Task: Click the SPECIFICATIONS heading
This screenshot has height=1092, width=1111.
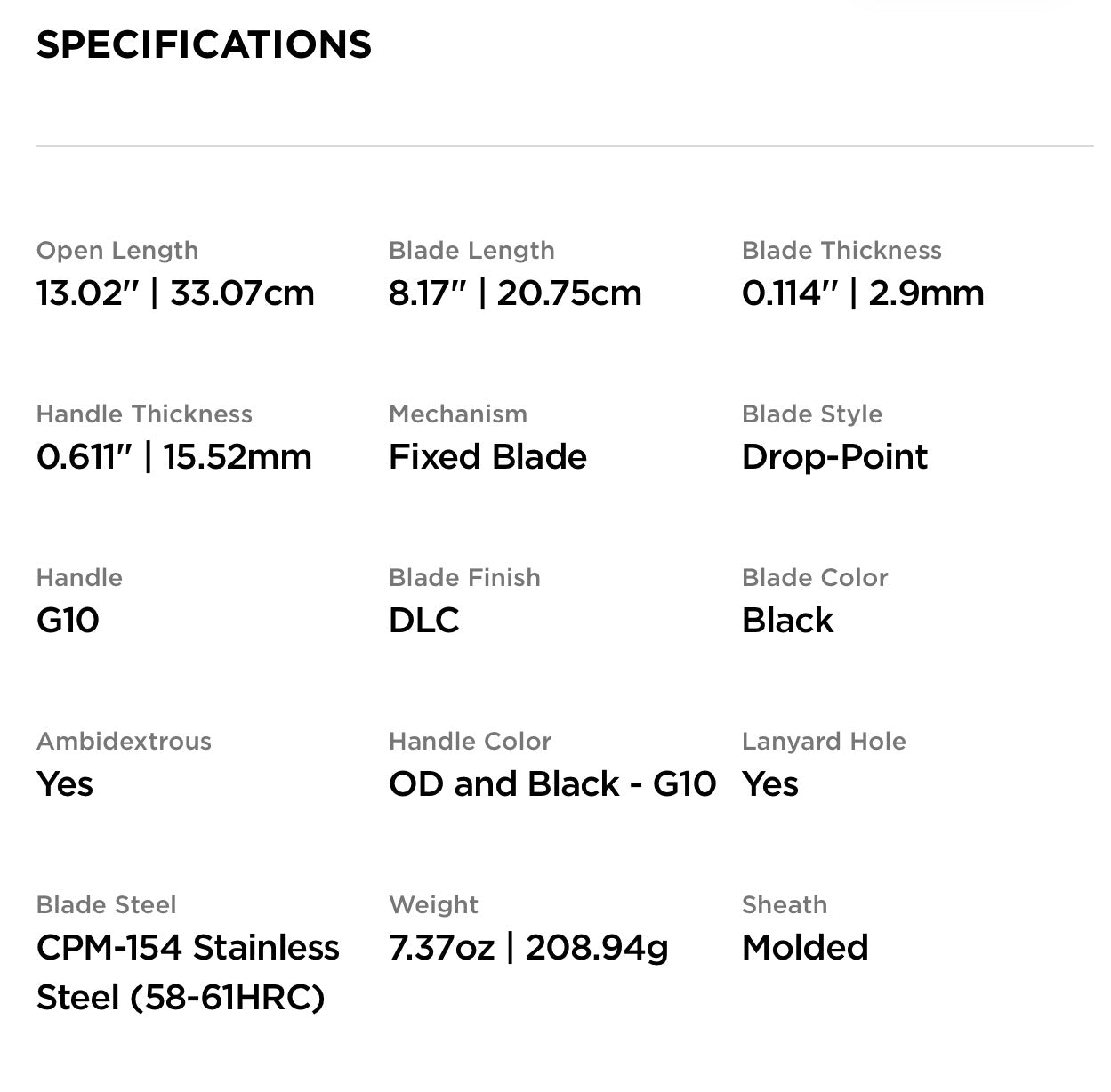Action: (x=204, y=44)
